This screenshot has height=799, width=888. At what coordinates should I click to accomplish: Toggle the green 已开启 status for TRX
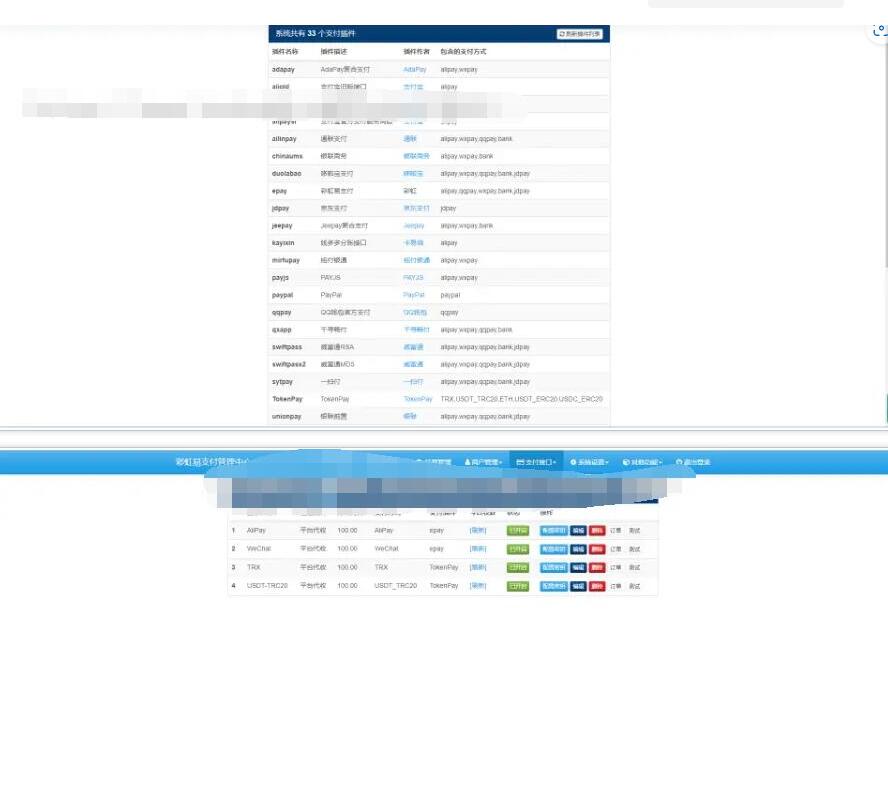tap(517, 567)
